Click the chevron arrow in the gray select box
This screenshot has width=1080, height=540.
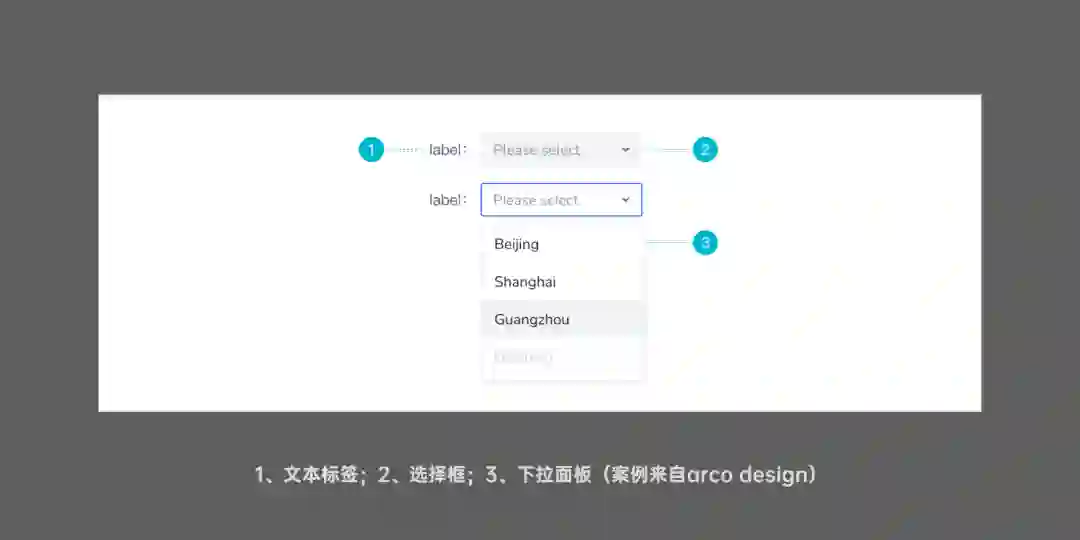[625, 149]
